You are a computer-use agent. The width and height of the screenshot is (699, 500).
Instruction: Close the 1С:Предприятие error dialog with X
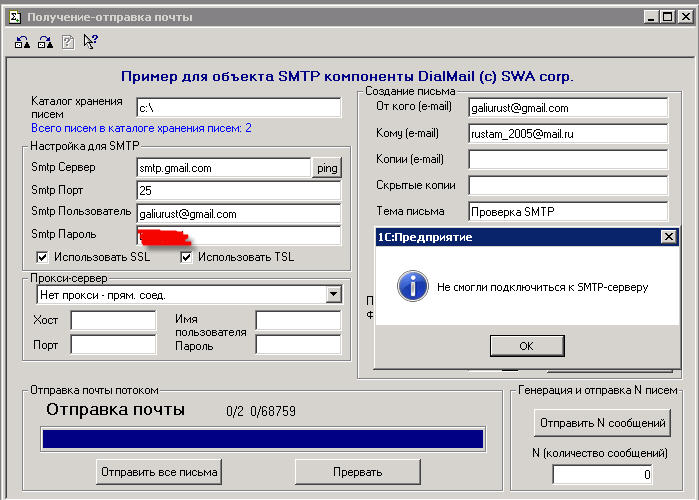click(x=667, y=237)
